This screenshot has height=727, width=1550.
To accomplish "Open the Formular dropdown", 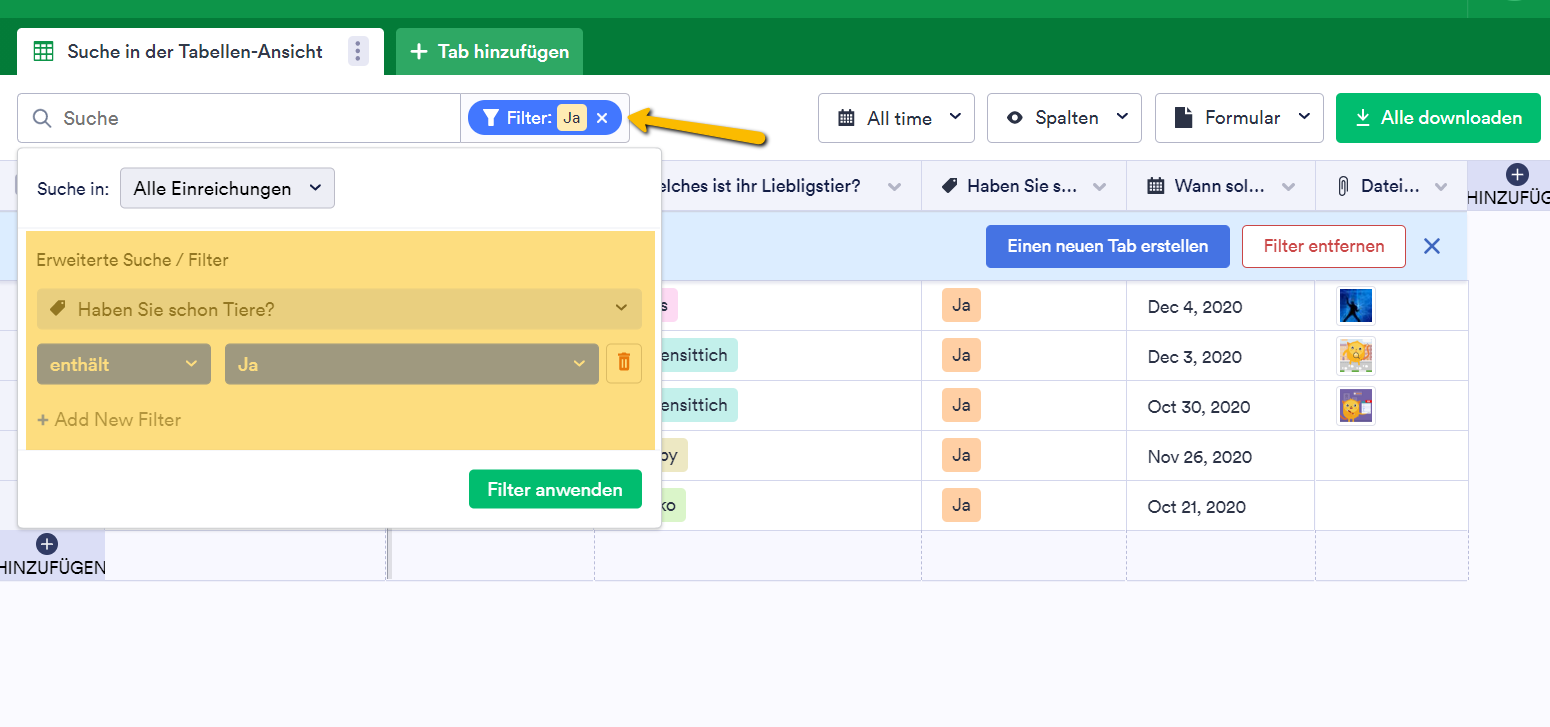I will (1239, 118).
